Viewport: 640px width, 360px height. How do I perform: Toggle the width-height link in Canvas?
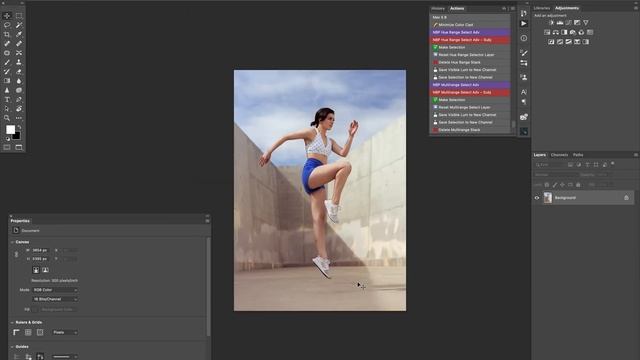click(16, 255)
